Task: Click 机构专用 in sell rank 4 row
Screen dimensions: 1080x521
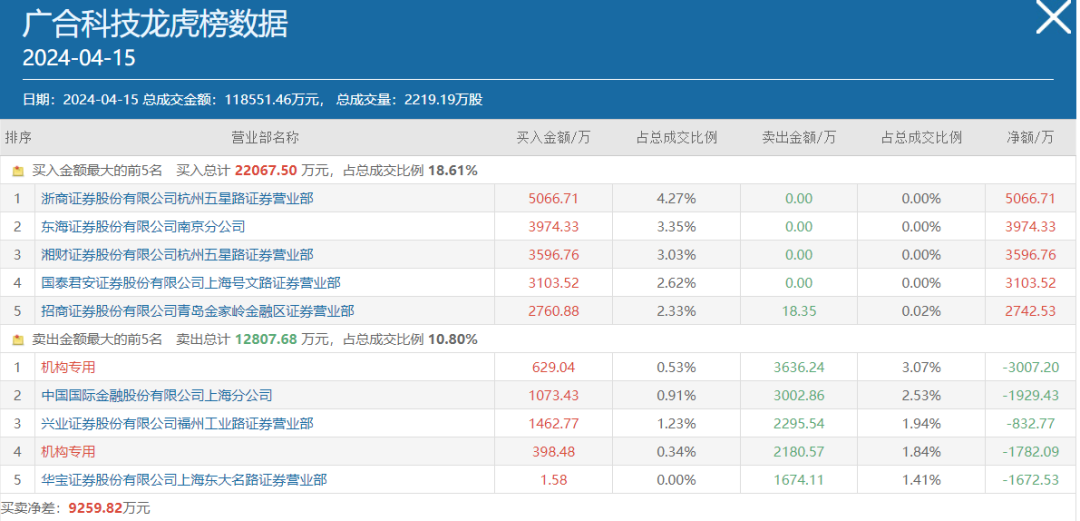Action: 68,452
